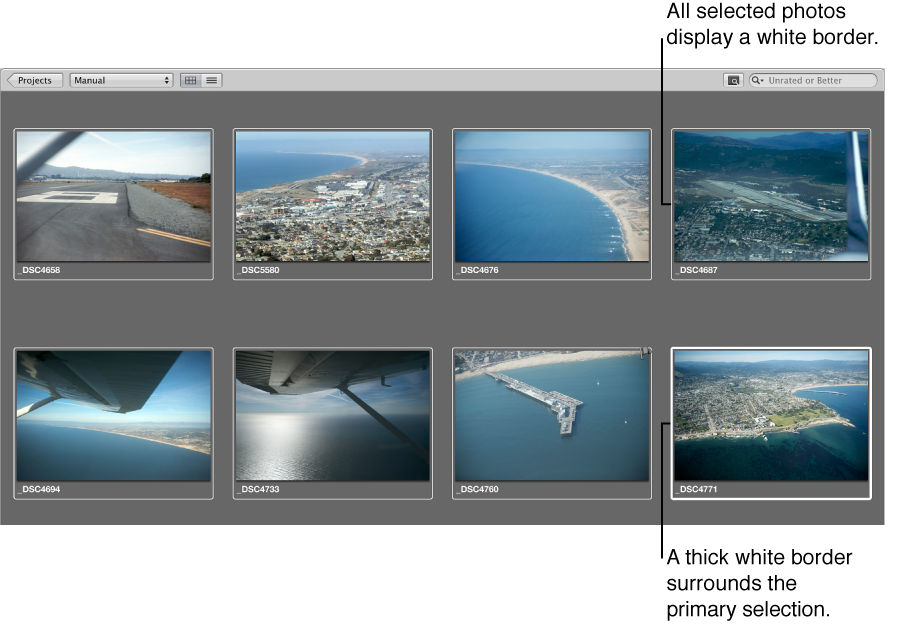The height and width of the screenshot is (628, 902).
Task: Click the Projects back chevron icon
Action: [12, 80]
